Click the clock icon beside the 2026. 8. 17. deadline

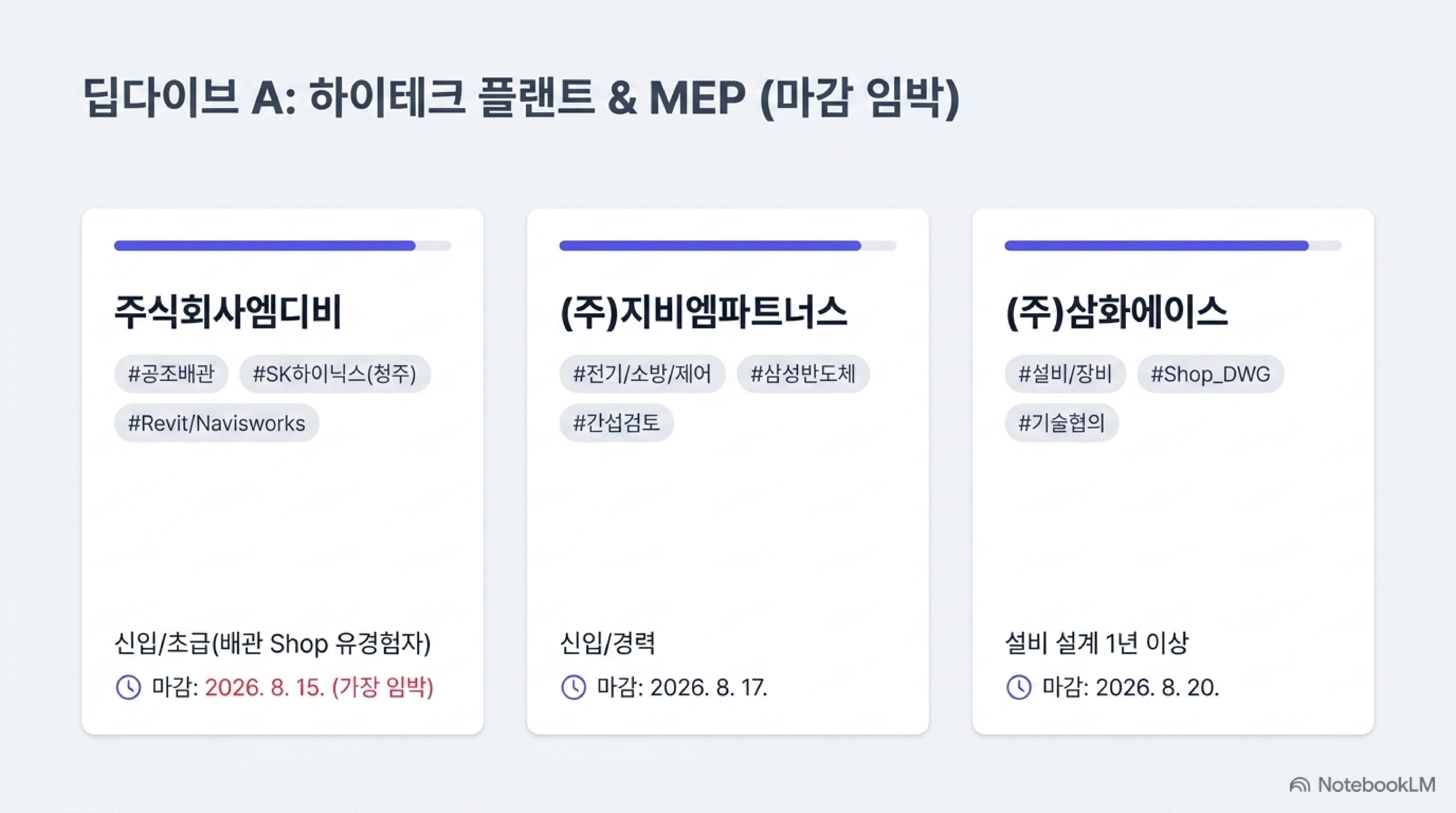pyautogui.click(x=574, y=687)
